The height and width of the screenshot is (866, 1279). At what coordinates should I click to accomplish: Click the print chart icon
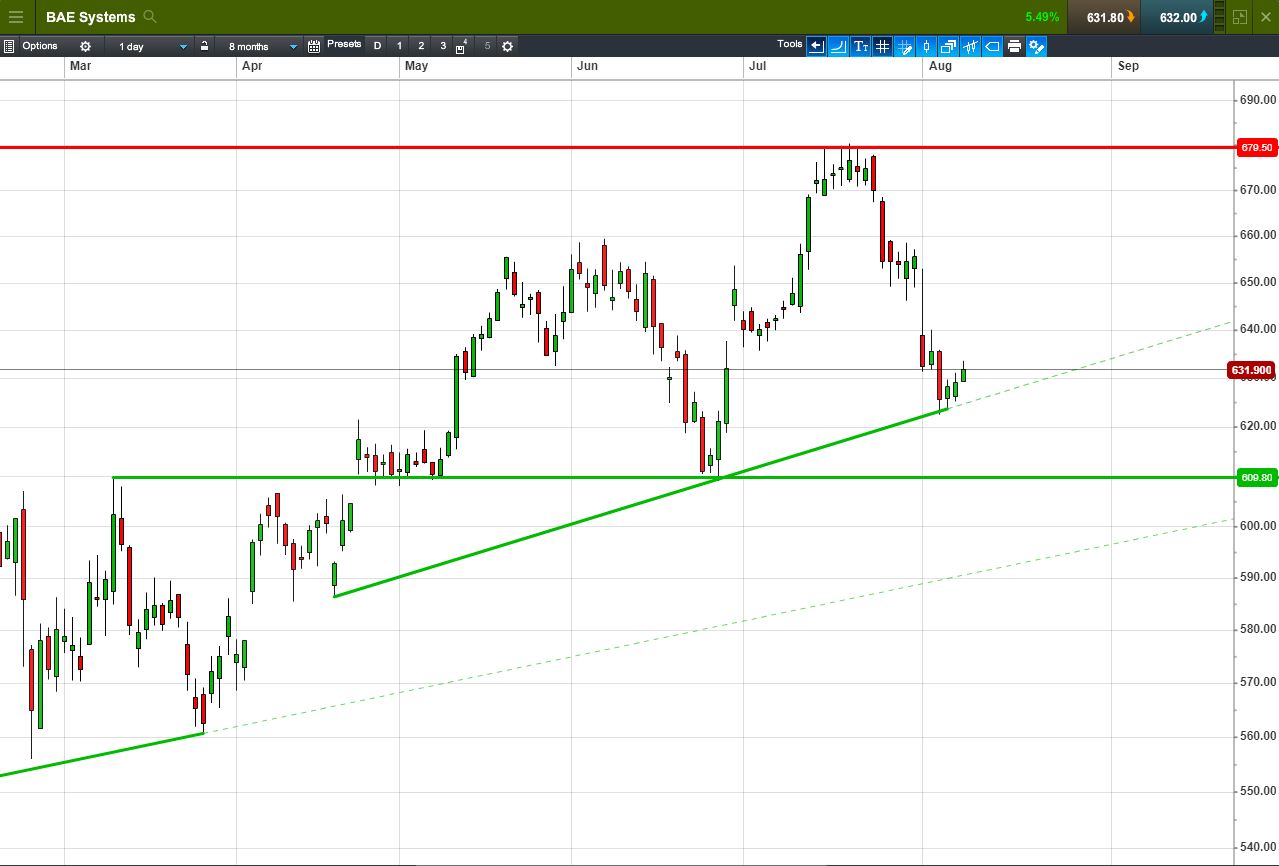point(1014,46)
